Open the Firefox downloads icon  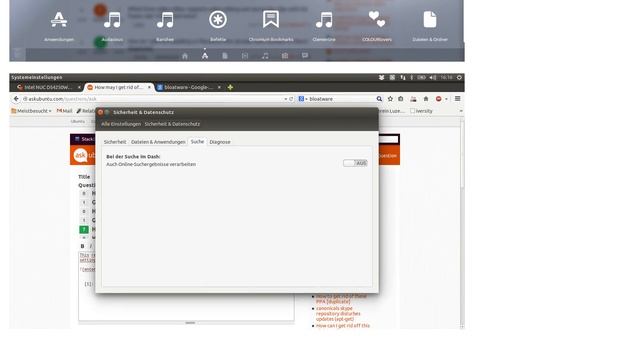tap(413, 99)
